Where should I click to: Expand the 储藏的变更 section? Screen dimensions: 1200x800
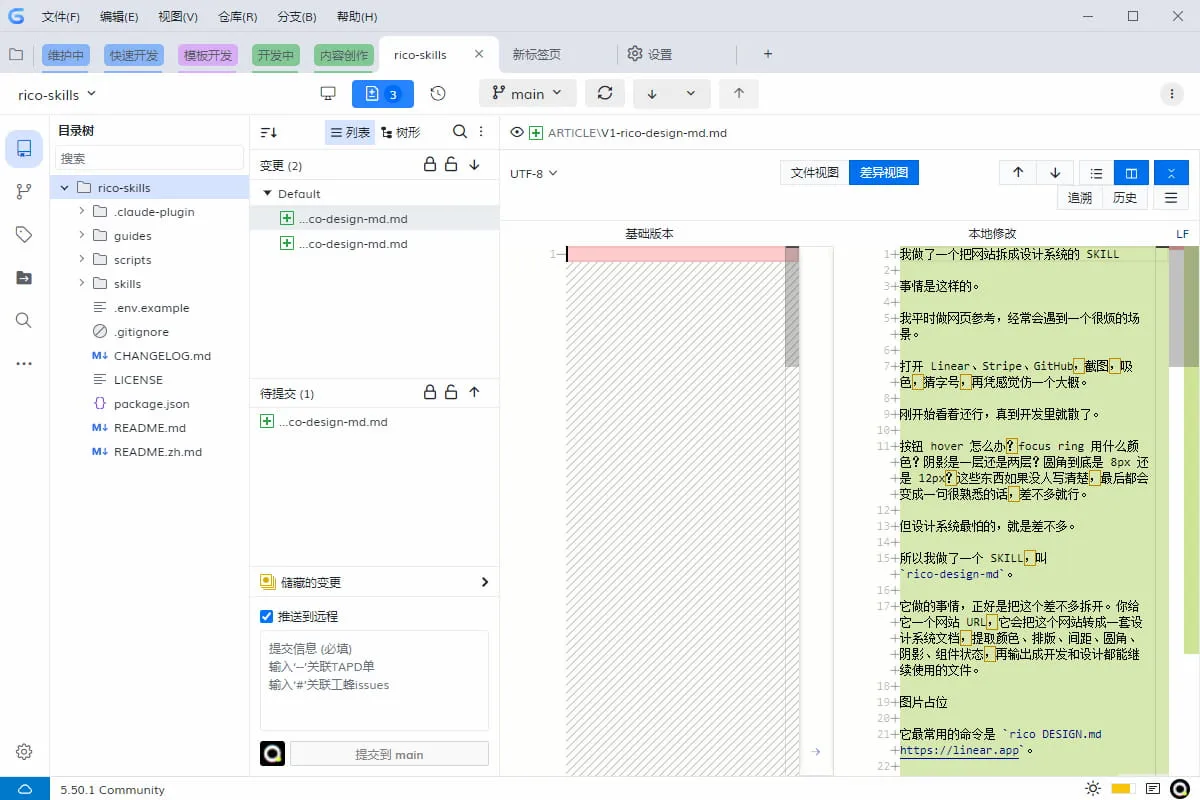pos(485,582)
